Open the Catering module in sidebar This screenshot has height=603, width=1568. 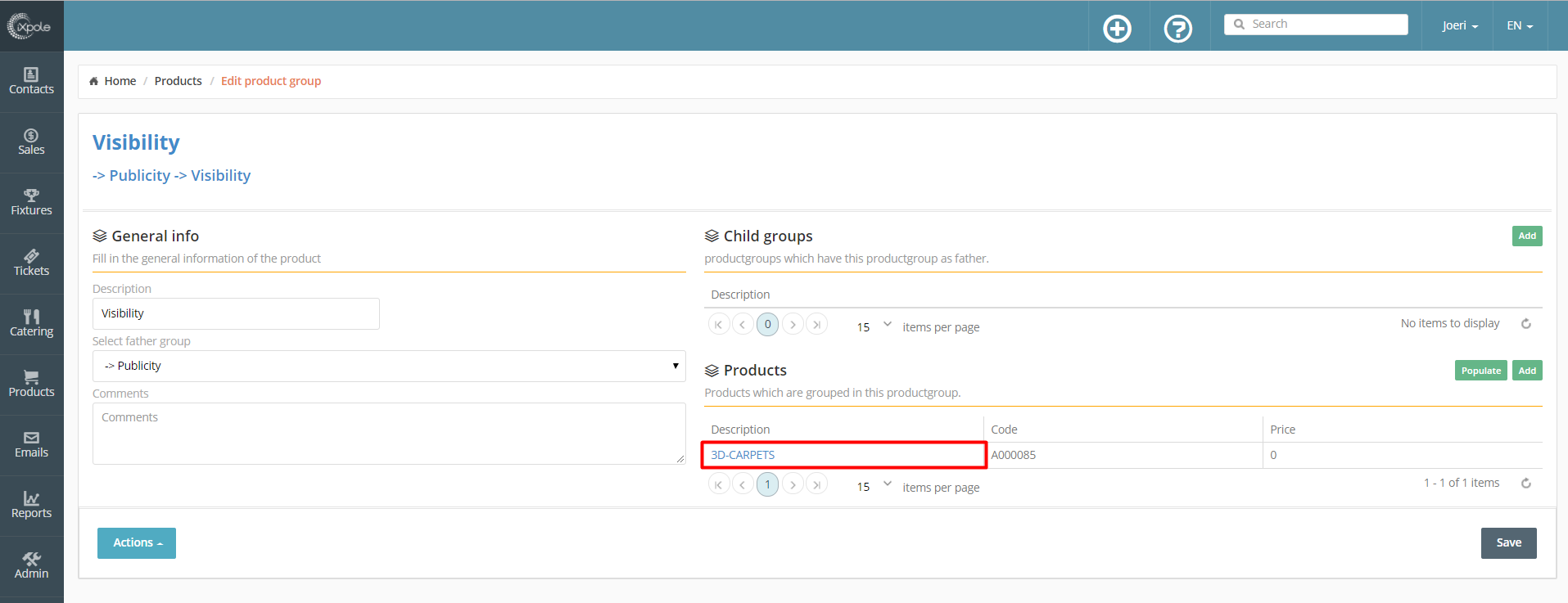coord(31,324)
